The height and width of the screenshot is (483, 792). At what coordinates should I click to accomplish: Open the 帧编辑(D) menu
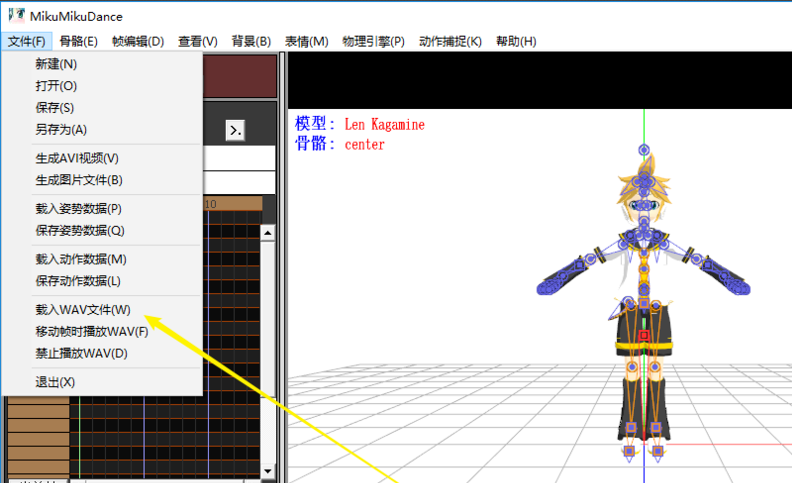click(x=138, y=41)
